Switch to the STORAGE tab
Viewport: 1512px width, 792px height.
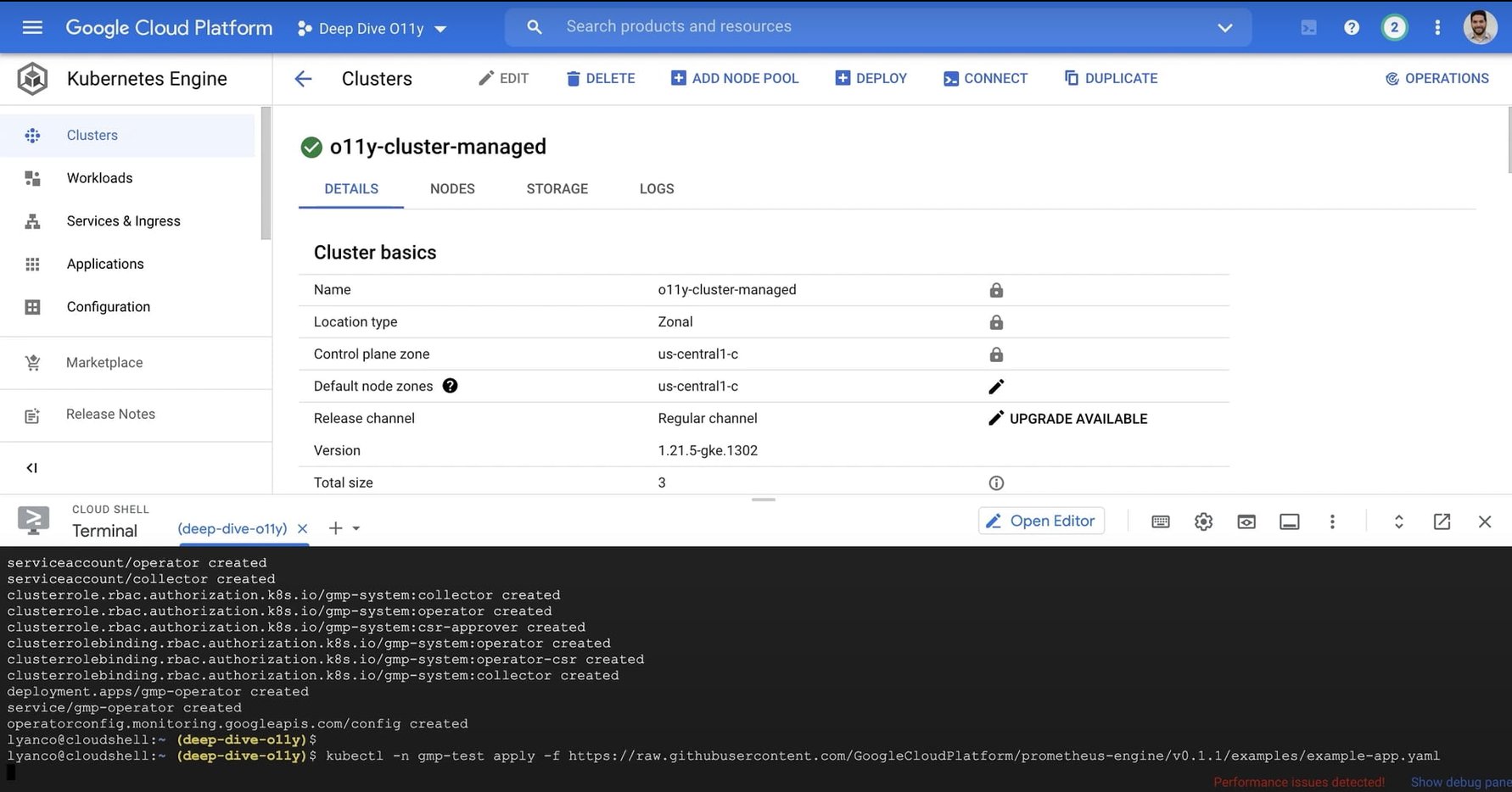coord(557,189)
